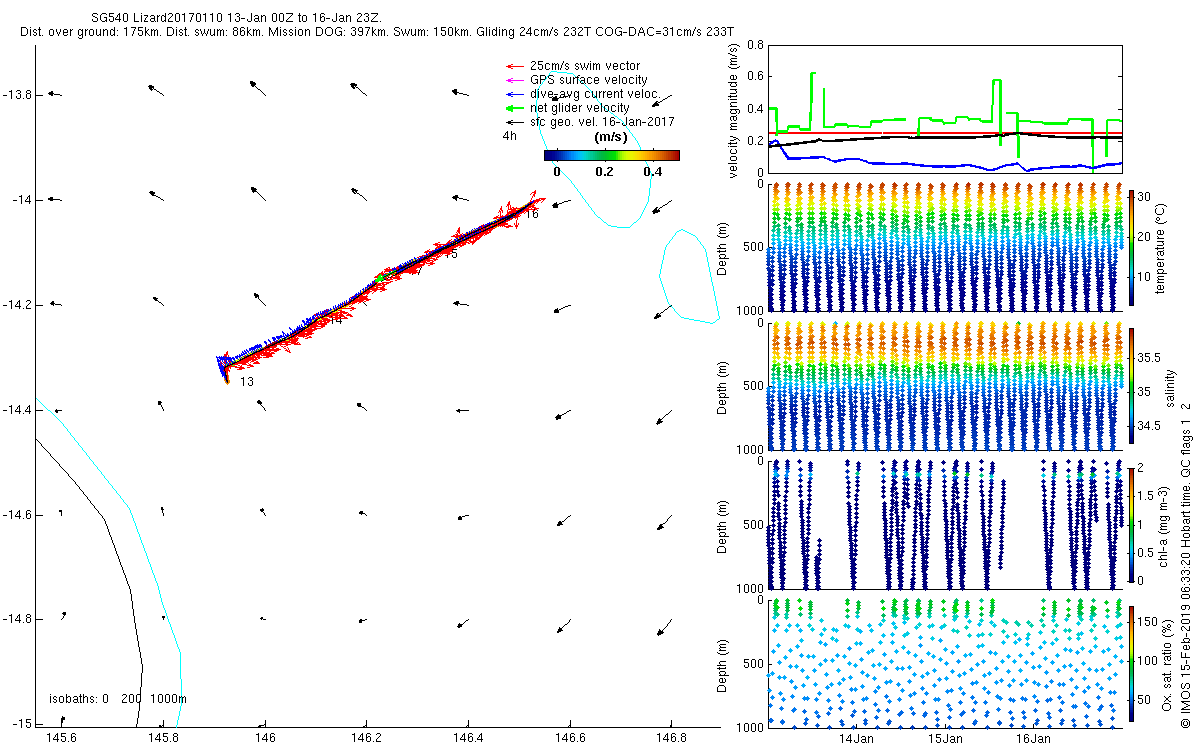The width and height of the screenshot is (1200, 750).
Task: Click the temperature (°C) colorbar
Action: [x=1132, y=247]
